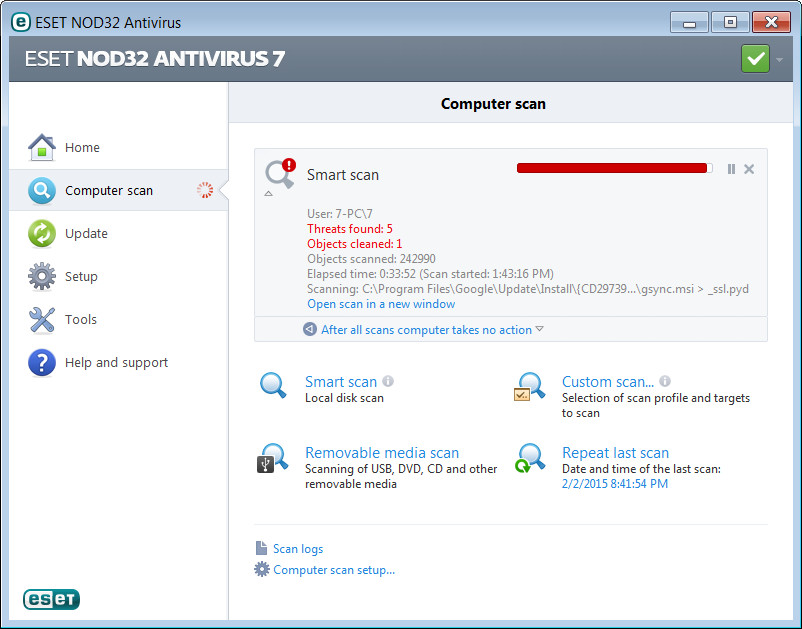This screenshot has height=629, width=802.
Task: Click the red scan progress bar
Action: 615,168
